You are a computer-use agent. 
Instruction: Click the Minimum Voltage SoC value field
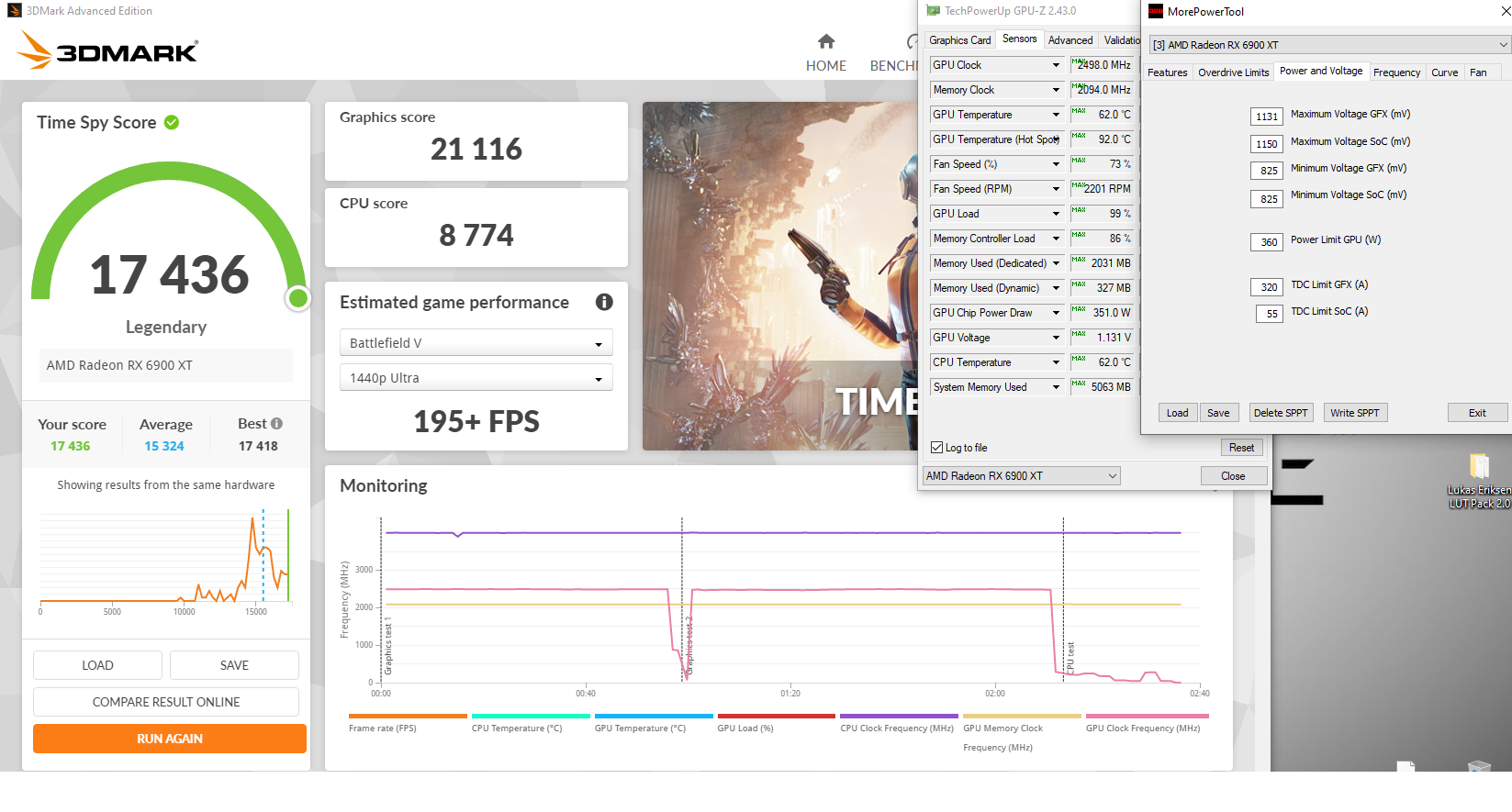click(x=1267, y=198)
